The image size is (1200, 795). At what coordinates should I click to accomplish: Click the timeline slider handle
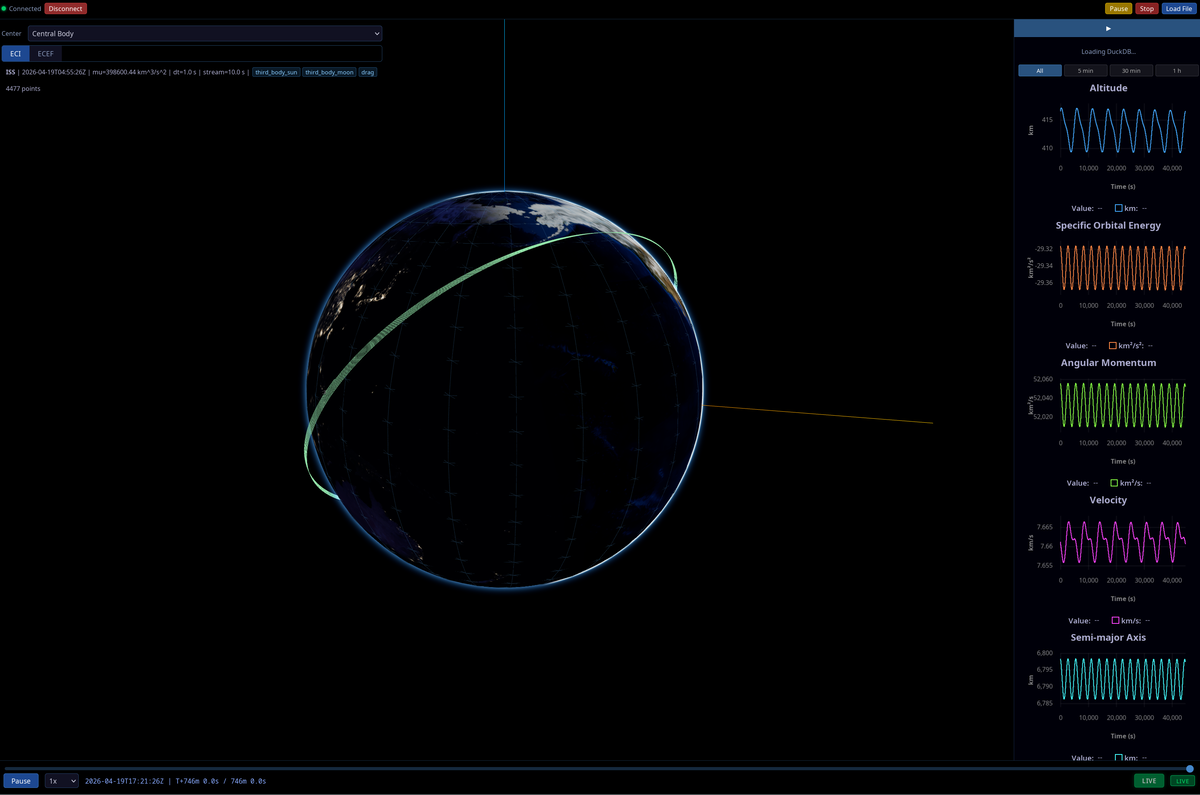[1189, 769]
